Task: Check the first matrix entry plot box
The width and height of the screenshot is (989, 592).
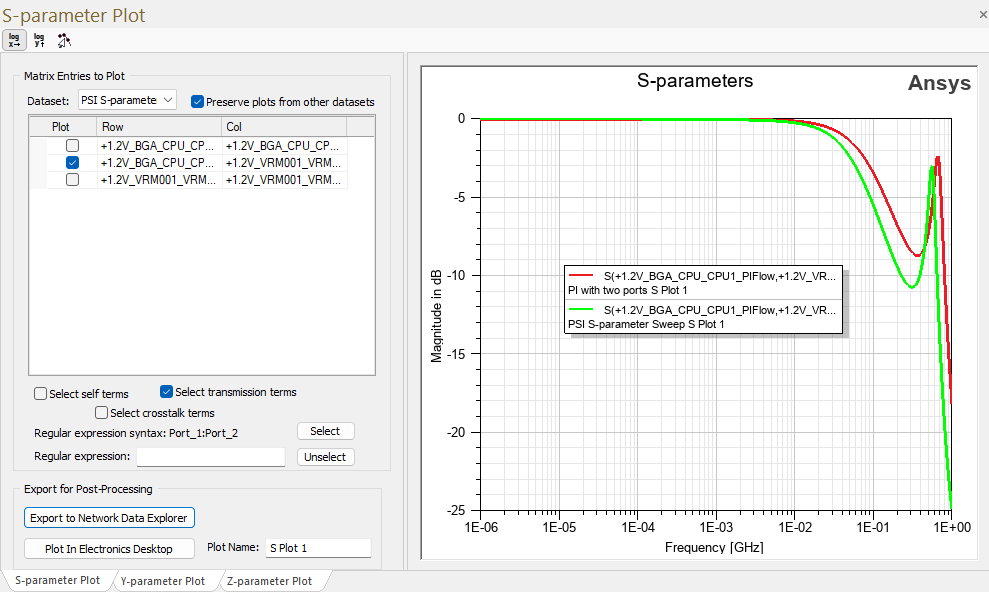Action: [72, 145]
